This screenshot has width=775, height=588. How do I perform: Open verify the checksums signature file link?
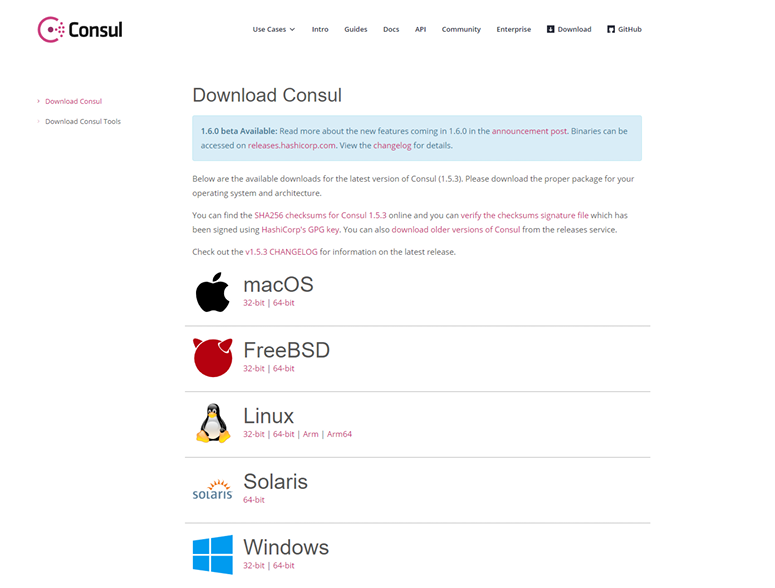pyautogui.click(x=524, y=215)
